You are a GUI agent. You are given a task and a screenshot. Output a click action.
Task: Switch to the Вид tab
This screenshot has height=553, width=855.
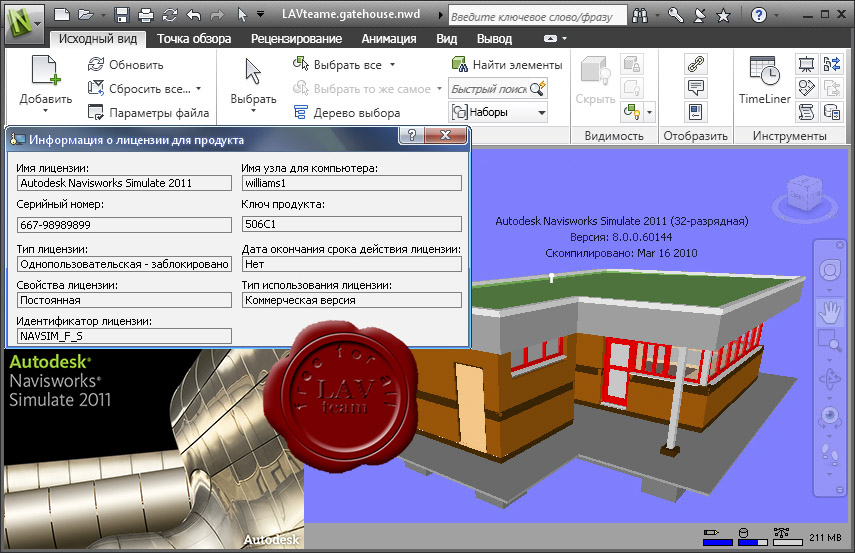tap(447, 39)
